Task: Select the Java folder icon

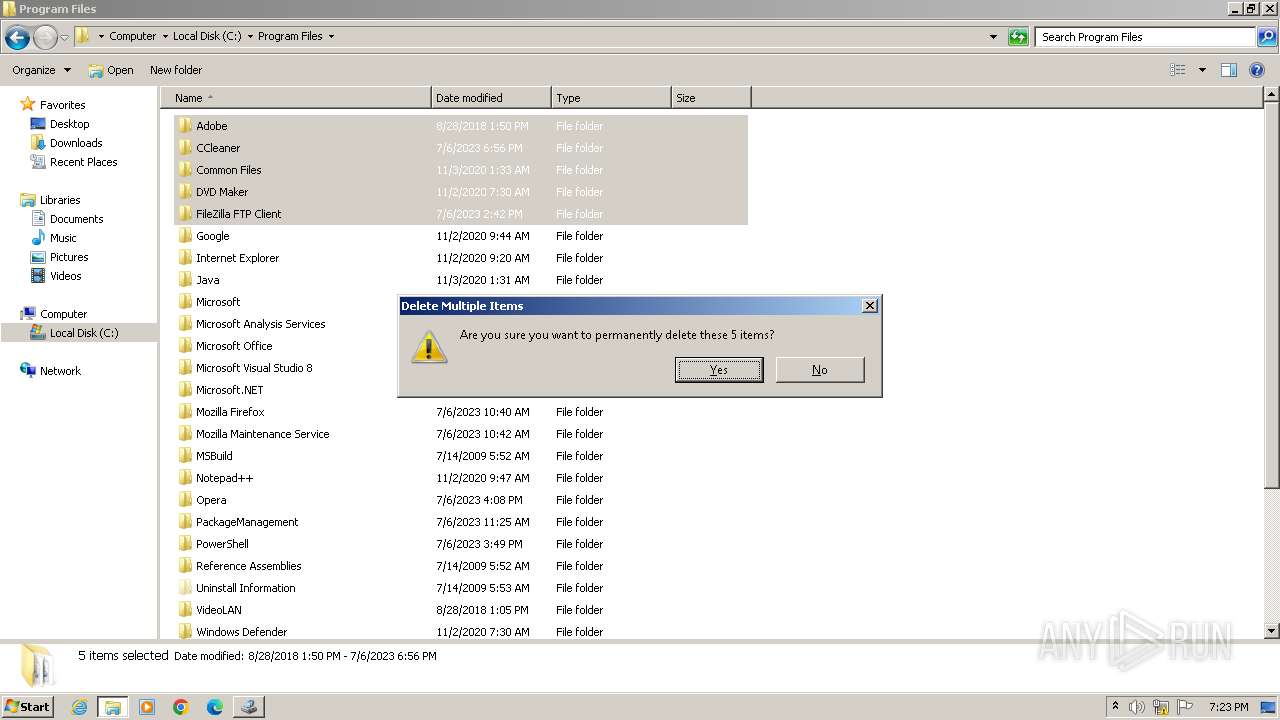Action: point(185,280)
